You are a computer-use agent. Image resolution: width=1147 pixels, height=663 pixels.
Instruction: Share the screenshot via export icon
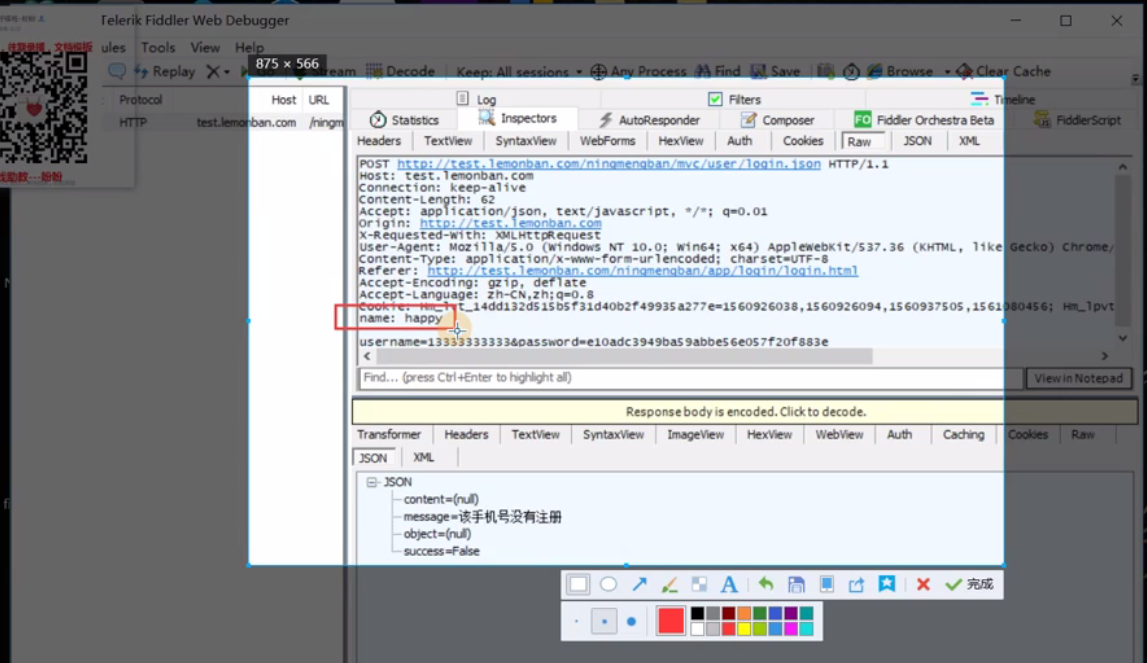point(857,584)
